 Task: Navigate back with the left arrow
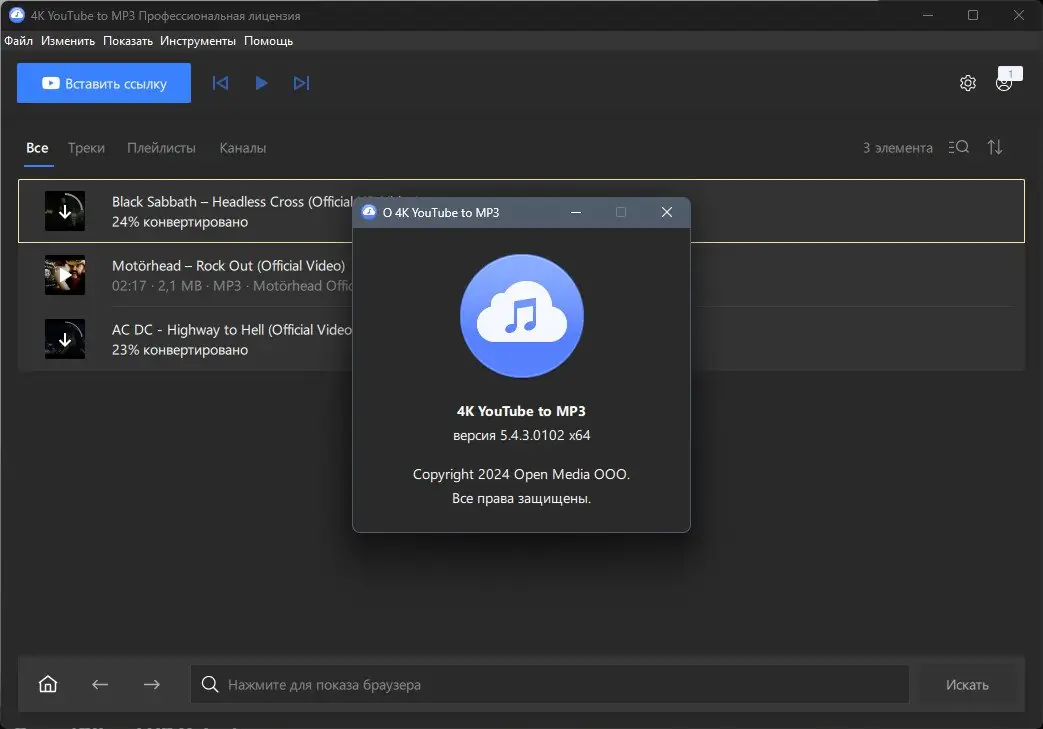coord(100,684)
